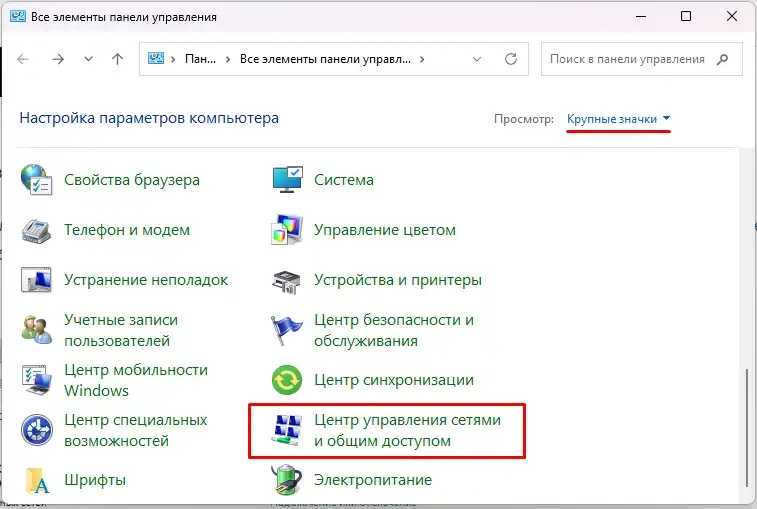Click Все элементы панели управл... breadcrumb
757x509 pixels.
tap(325, 59)
